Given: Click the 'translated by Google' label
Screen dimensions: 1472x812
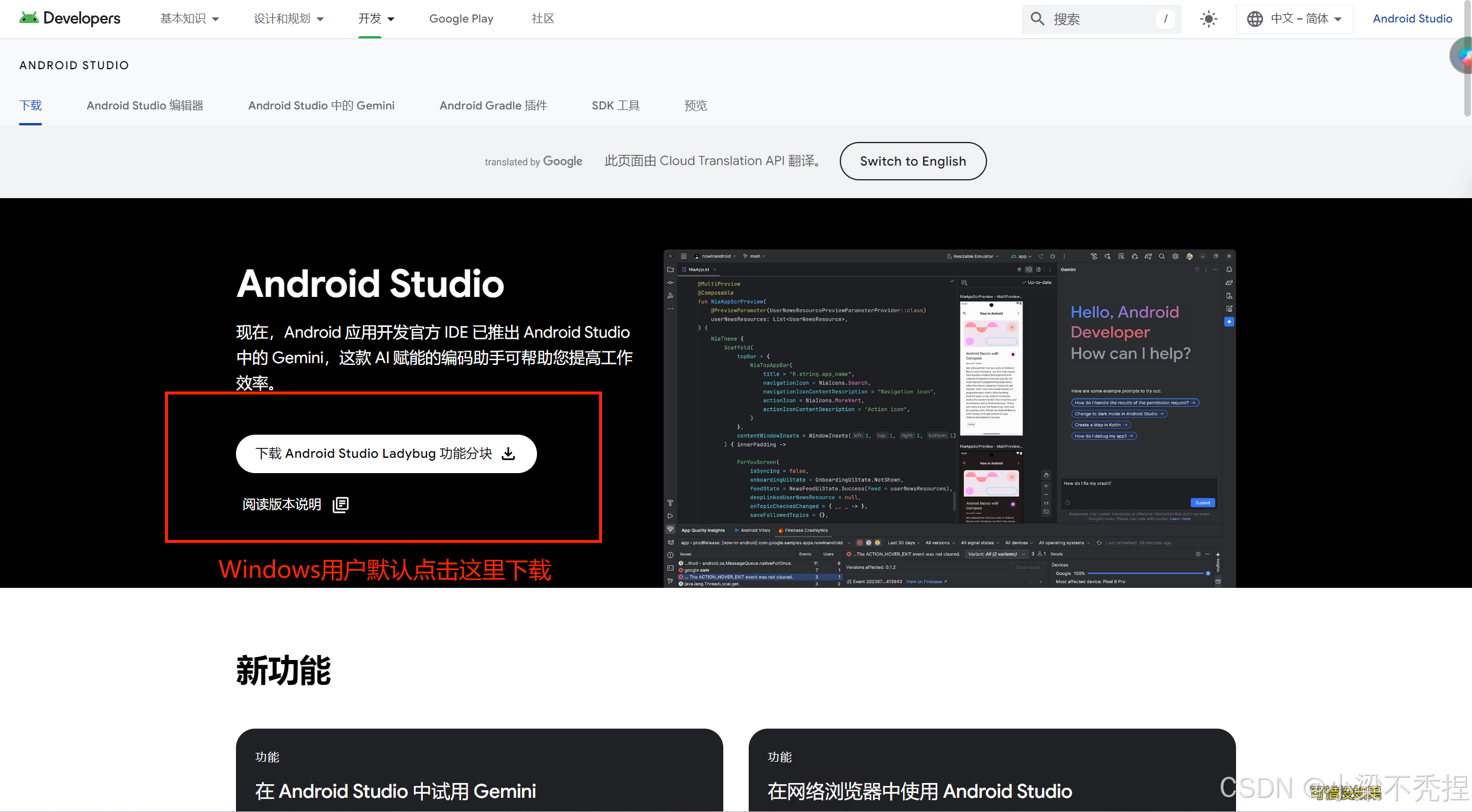Looking at the screenshot, I should 533,161.
